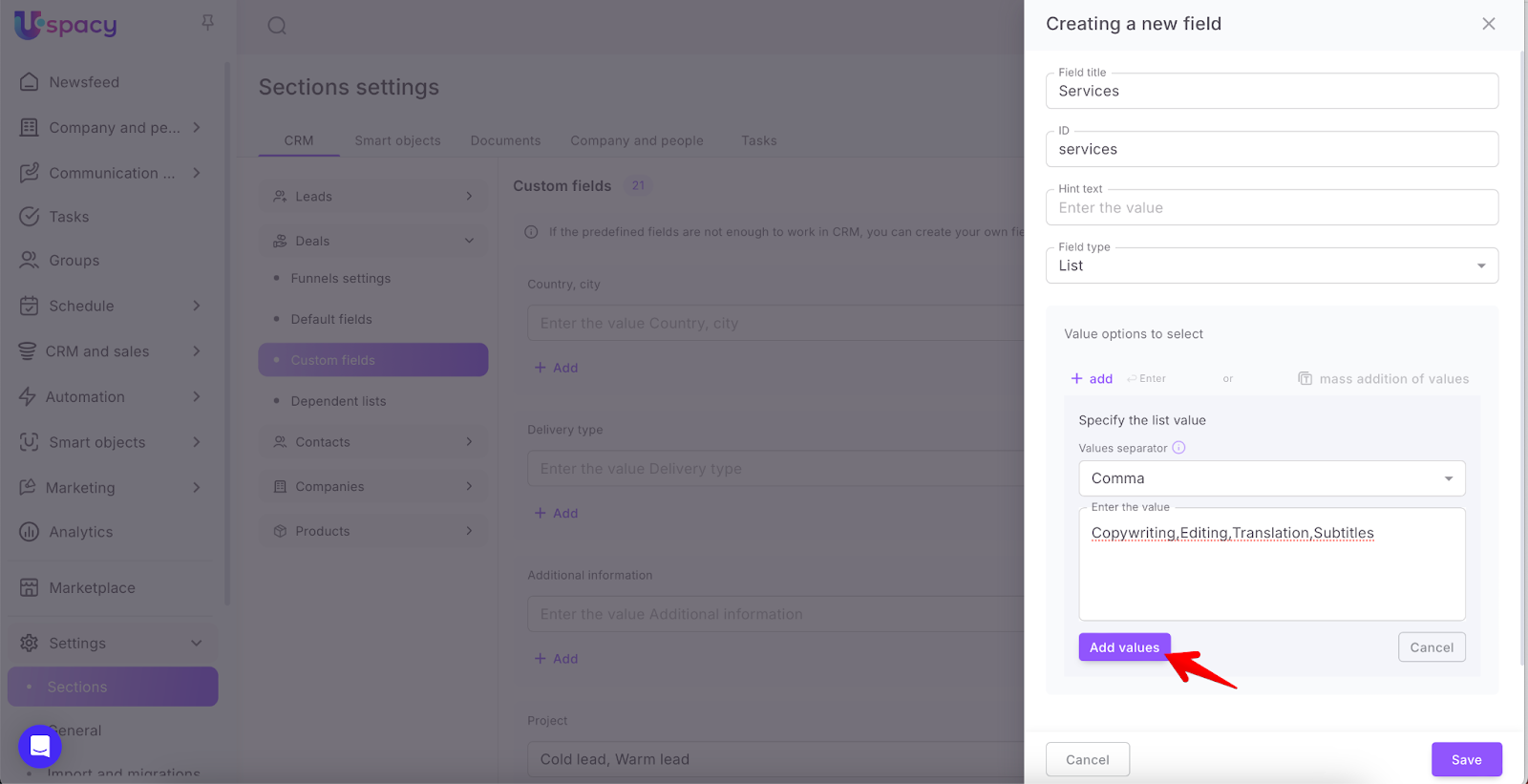Open the Field type List dropdown
The height and width of the screenshot is (784, 1528).
click(x=1271, y=265)
